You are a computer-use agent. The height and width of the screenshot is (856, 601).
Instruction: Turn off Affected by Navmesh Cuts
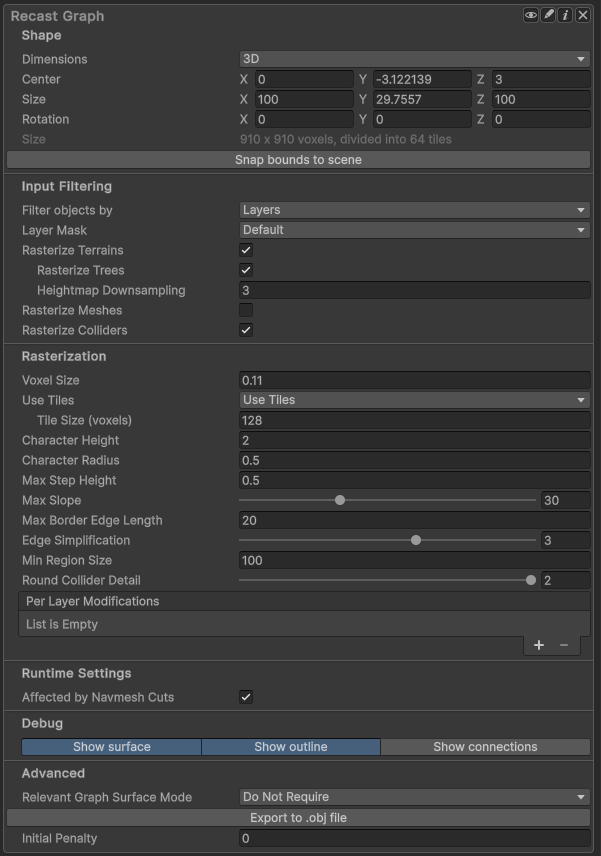coord(246,697)
